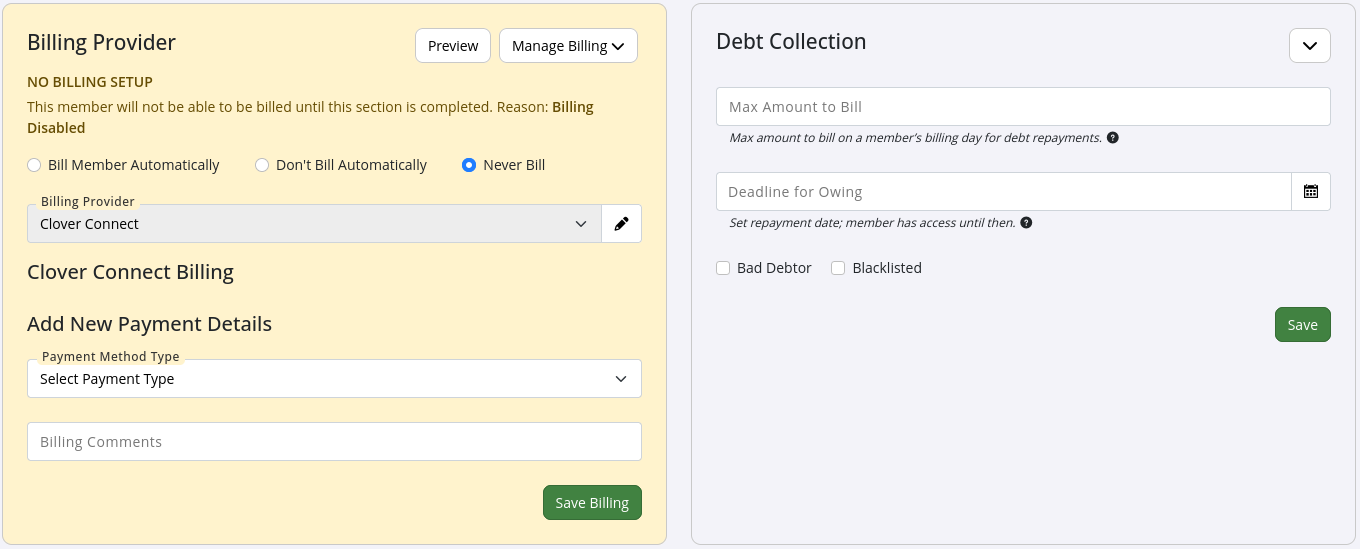The width and height of the screenshot is (1360, 549).
Task: Select Don't Bill Automatically radio option
Action: [x=262, y=165]
